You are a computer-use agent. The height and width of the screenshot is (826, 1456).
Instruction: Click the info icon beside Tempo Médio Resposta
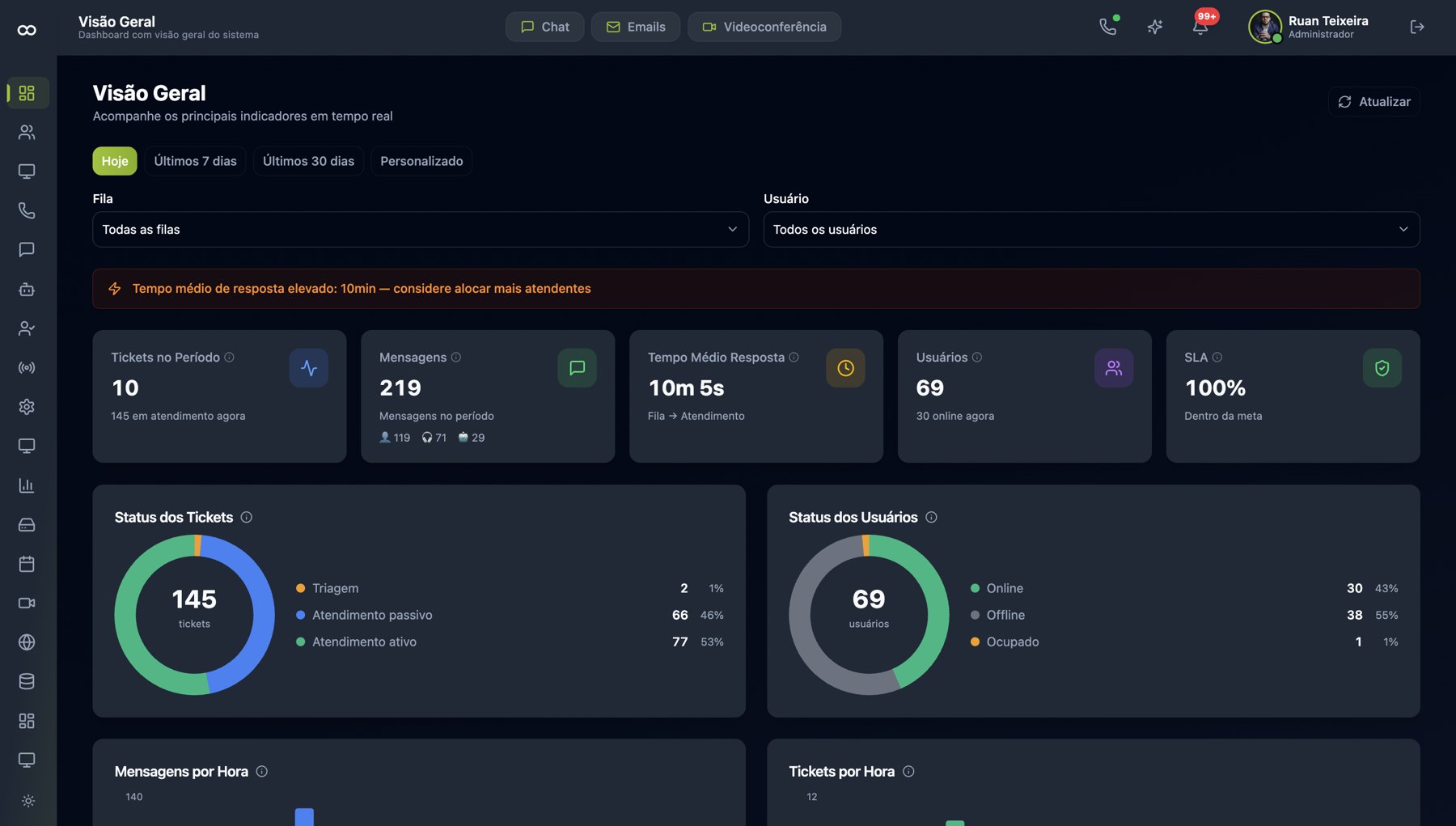click(794, 357)
